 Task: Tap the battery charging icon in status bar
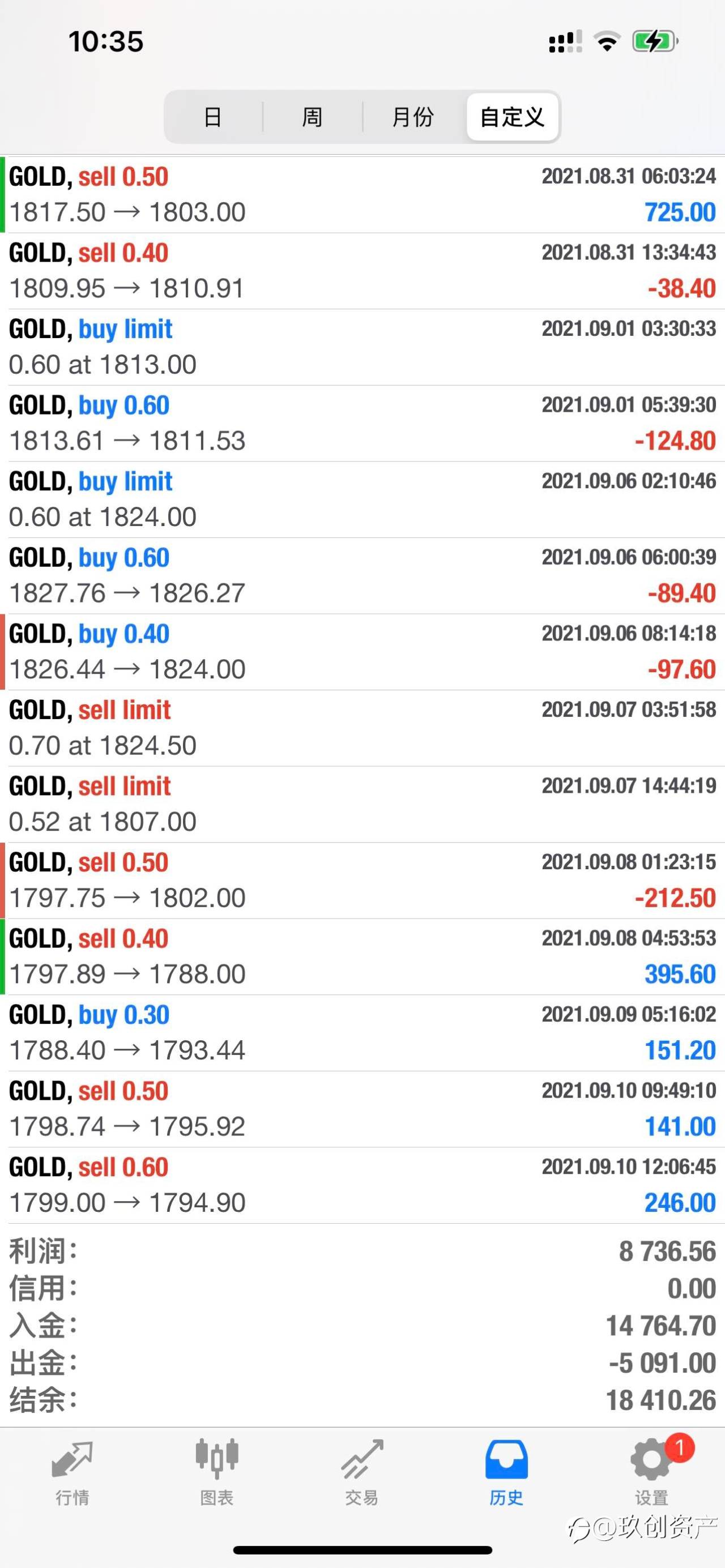(655, 41)
